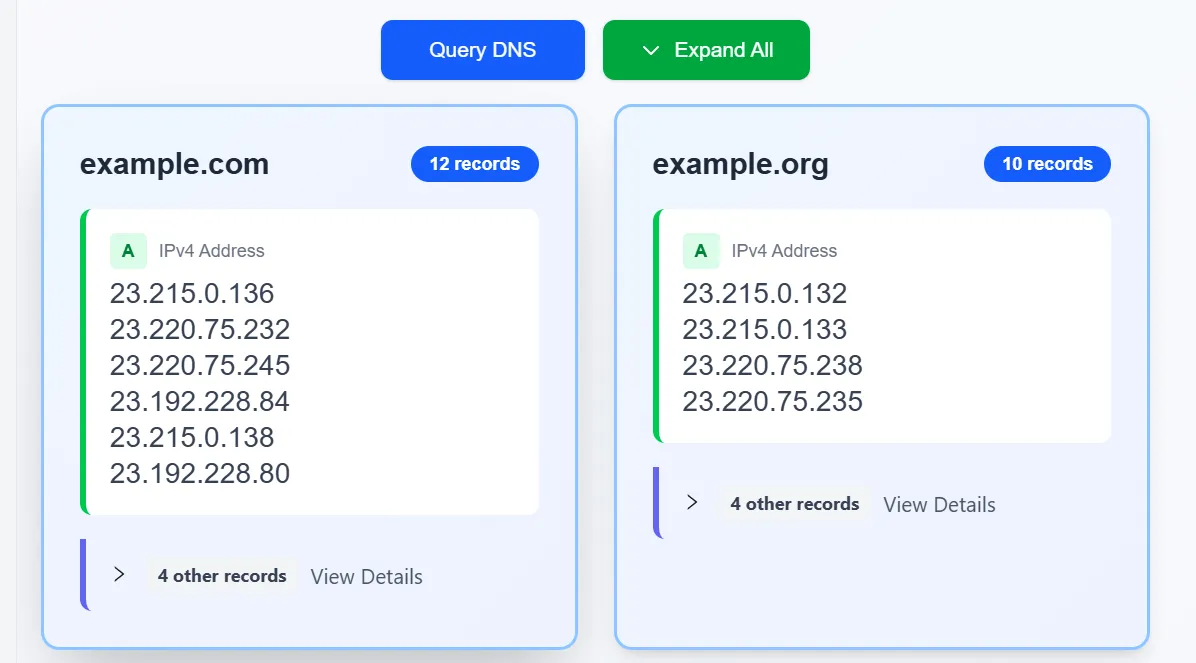Image resolution: width=1196 pixels, height=663 pixels.
Task: Select the example.org card title
Action: pos(740,163)
